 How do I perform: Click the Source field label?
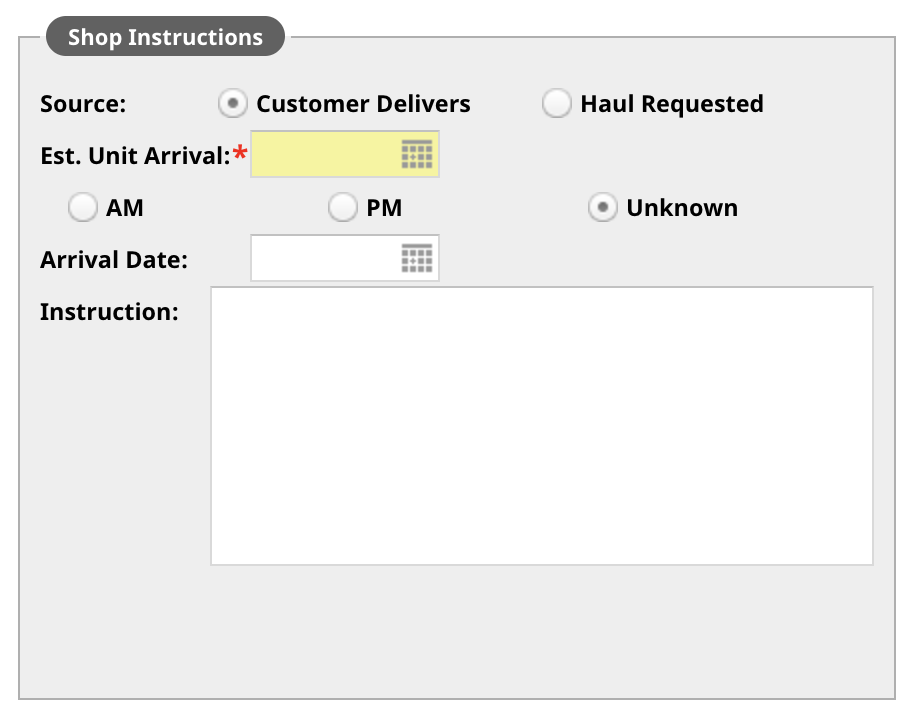point(83,104)
